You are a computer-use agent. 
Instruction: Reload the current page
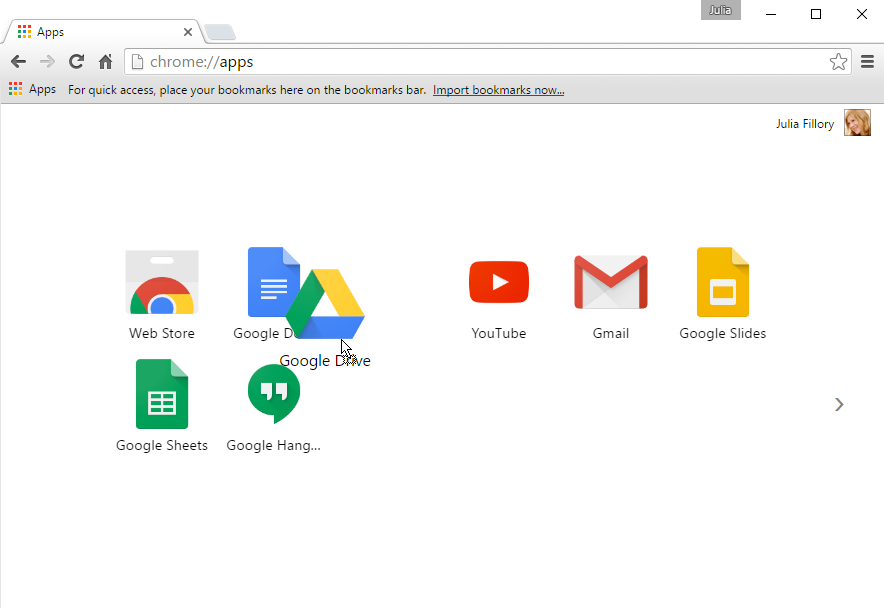tap(76, 62)
